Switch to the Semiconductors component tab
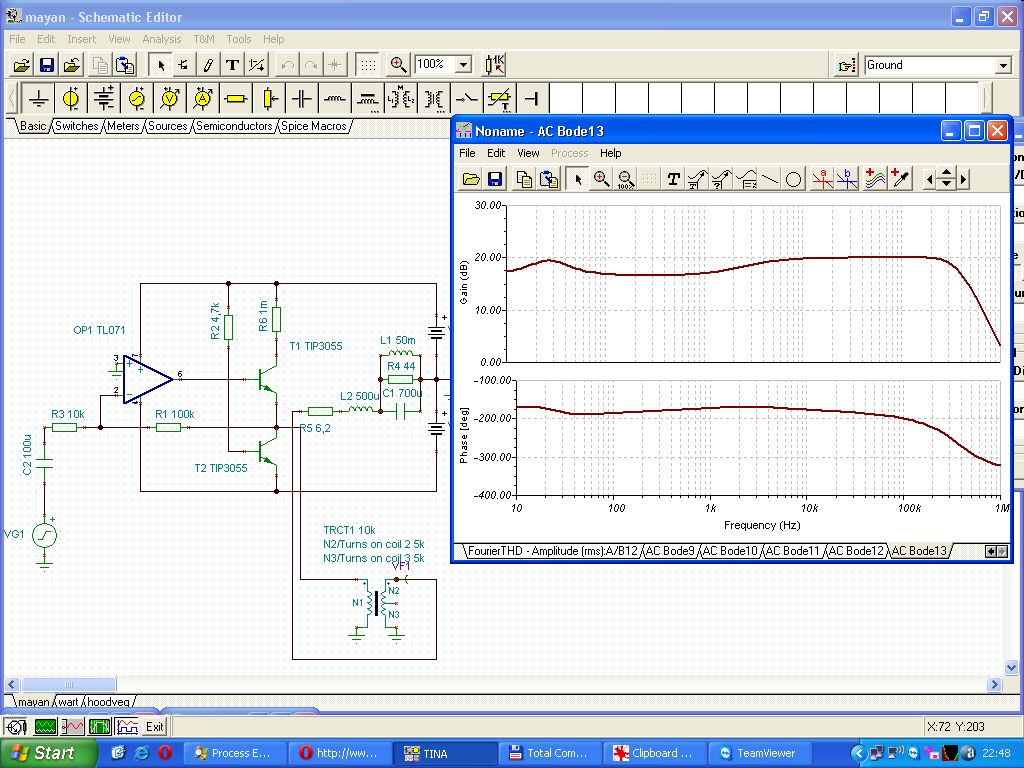1024x768 pixels. [x=234, y=126]
